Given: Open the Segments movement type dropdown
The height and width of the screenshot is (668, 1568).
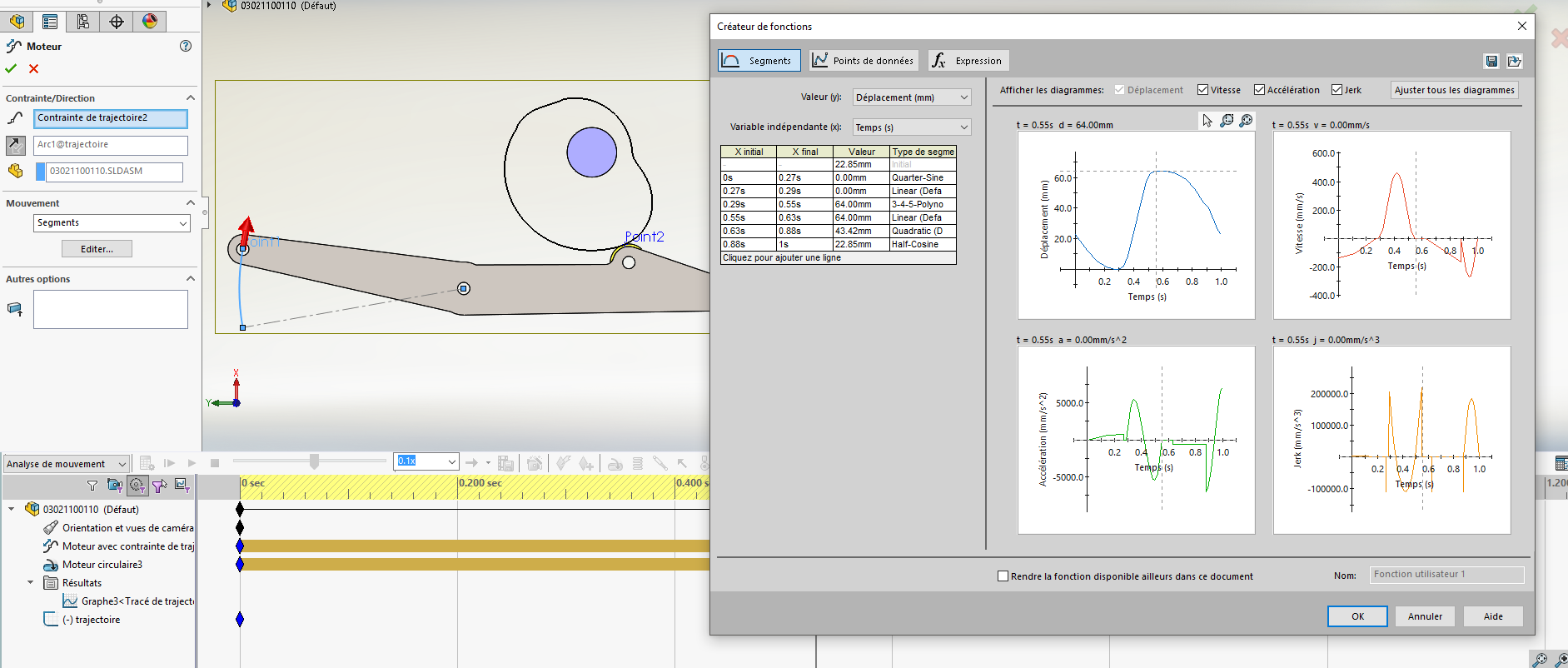Looking at the screenshot, I should coord(112,223).
